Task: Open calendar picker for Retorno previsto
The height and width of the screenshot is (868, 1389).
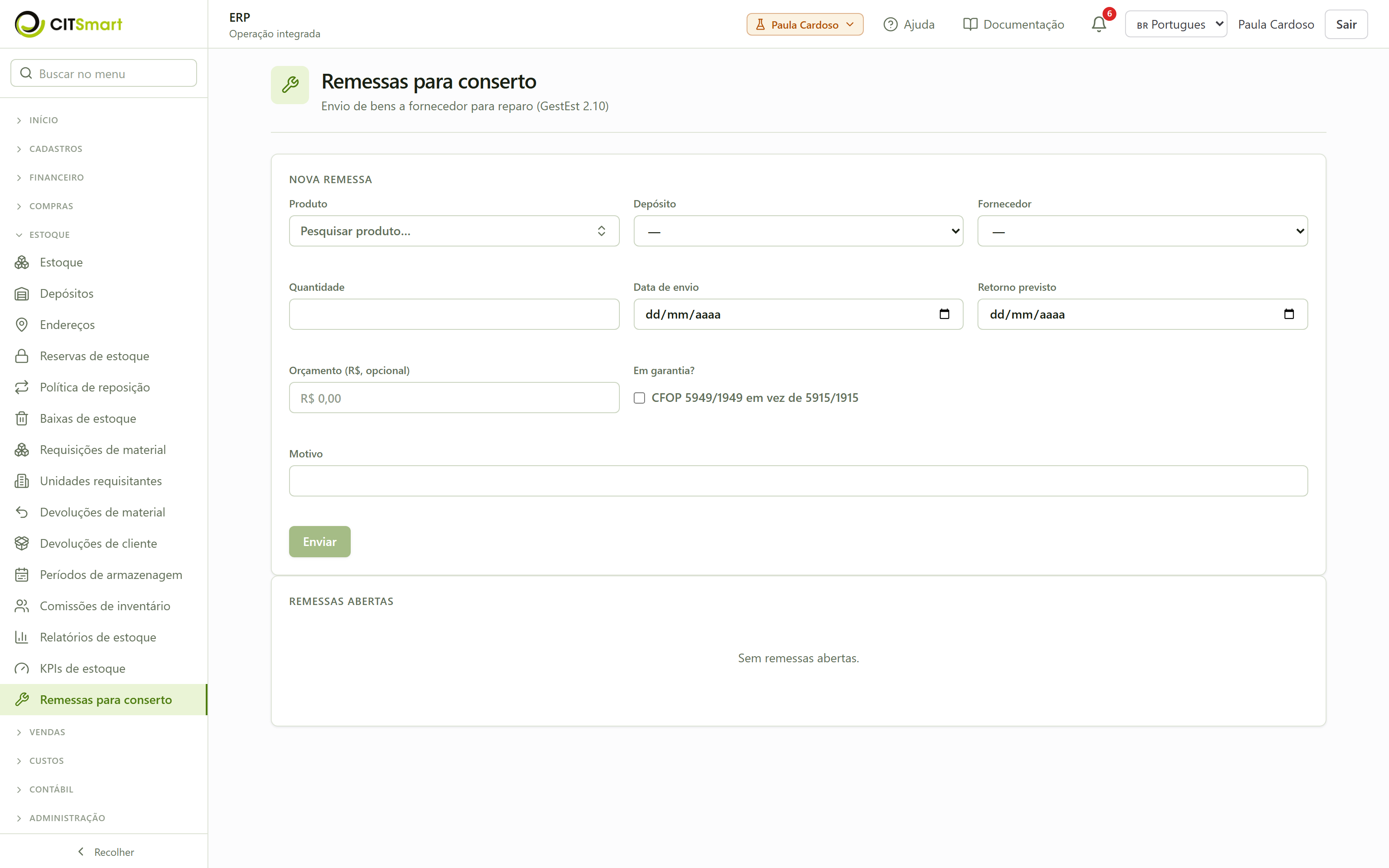Action: [x=1289, y=314]
